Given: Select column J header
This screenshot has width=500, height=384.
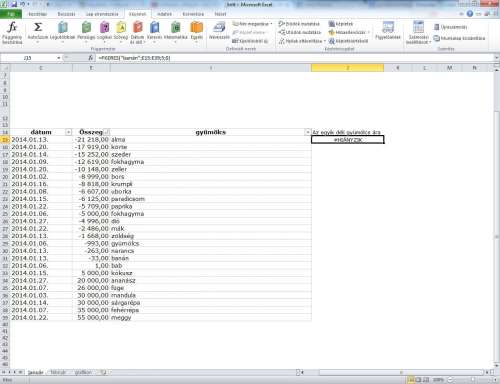Looking at the screenshot, I should [347, 68].
